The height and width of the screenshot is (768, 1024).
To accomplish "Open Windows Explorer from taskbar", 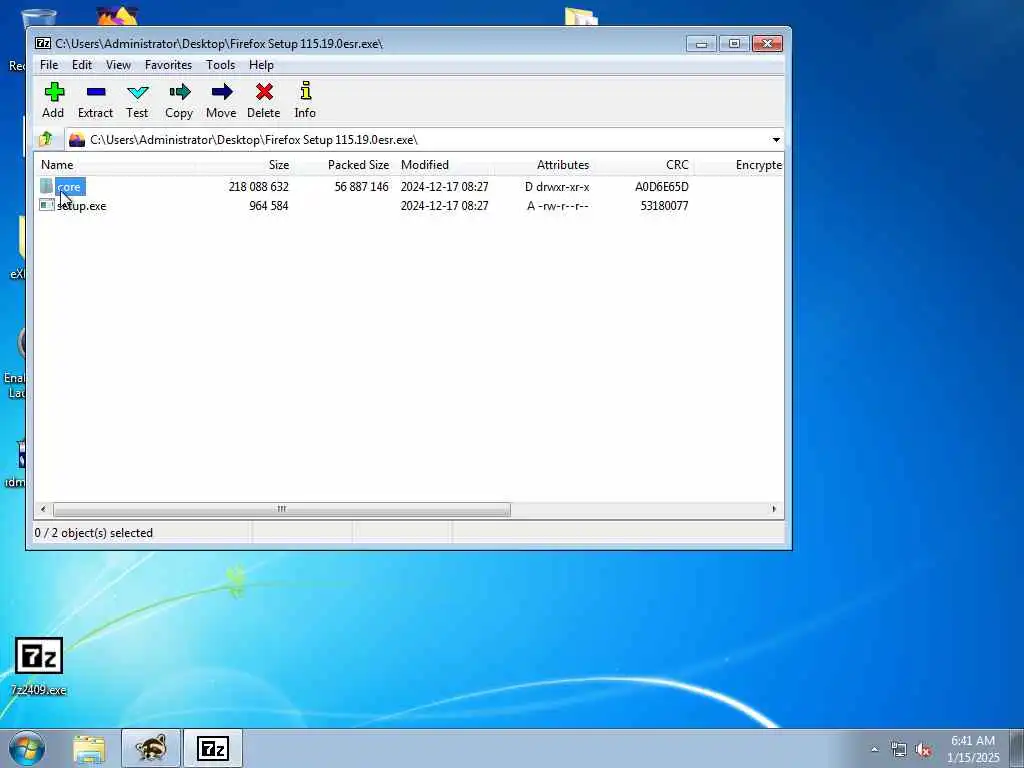I will [x=89, y=748].
